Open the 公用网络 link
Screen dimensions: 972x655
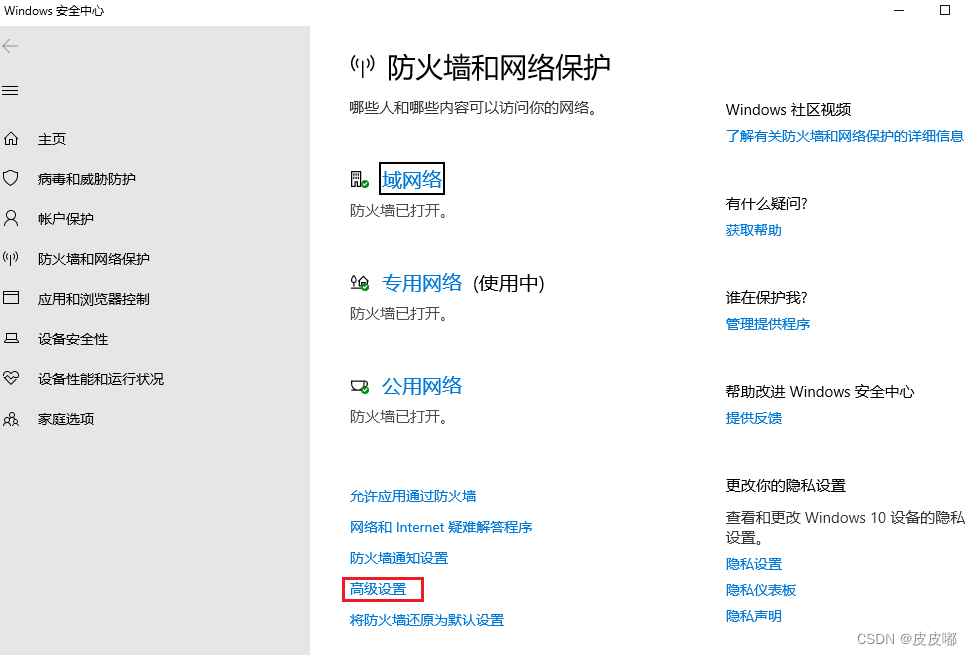[422, 386]
